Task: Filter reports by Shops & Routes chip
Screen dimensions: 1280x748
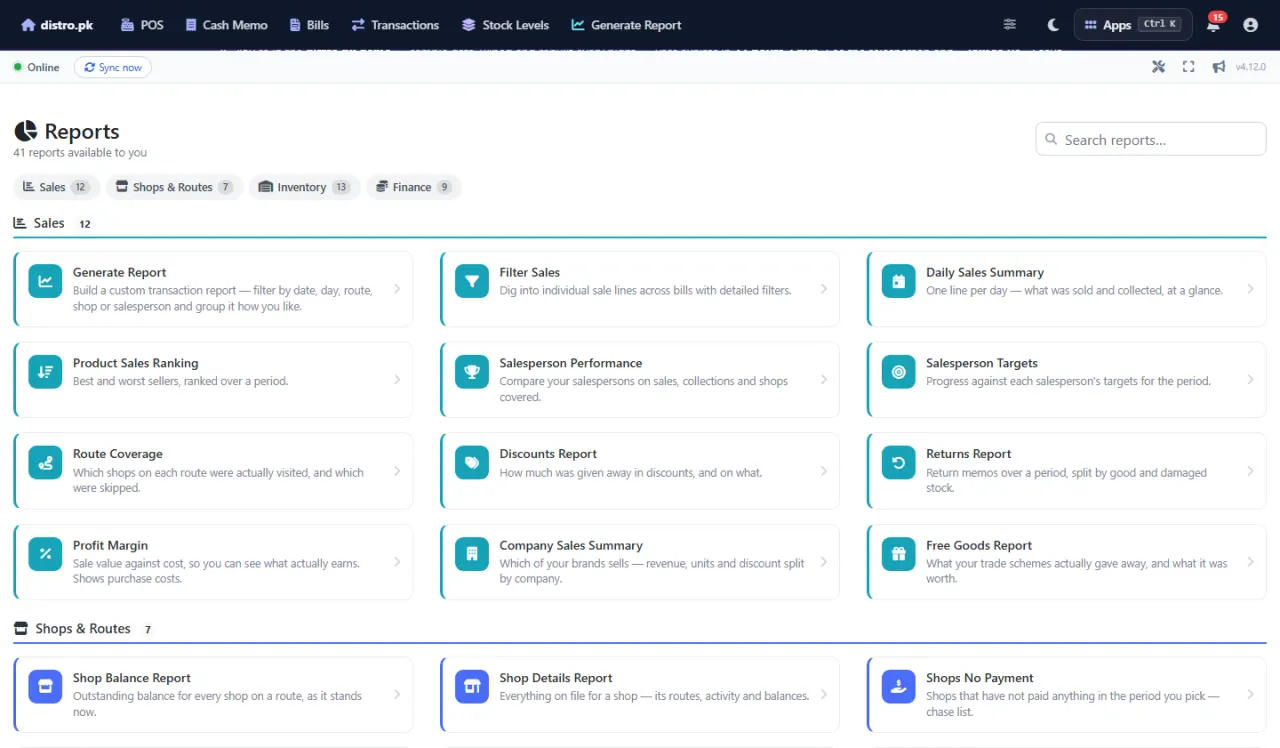Action: tap(174, 187)
